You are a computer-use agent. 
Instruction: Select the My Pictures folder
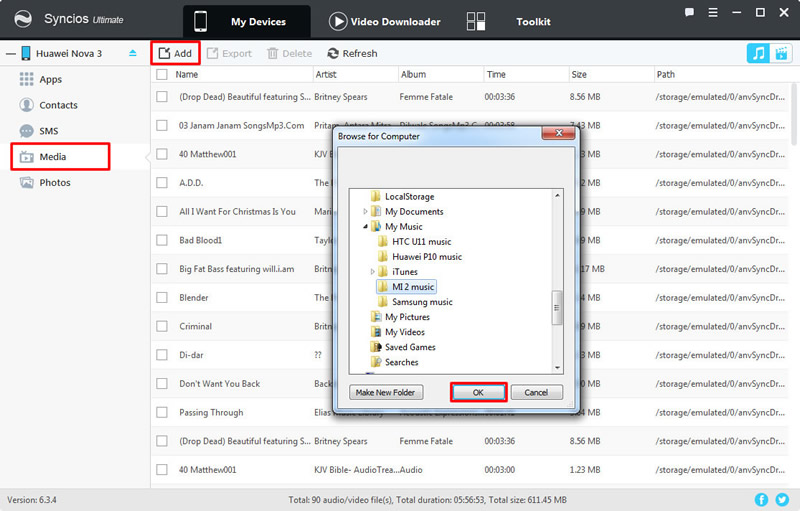click(401, 317)
